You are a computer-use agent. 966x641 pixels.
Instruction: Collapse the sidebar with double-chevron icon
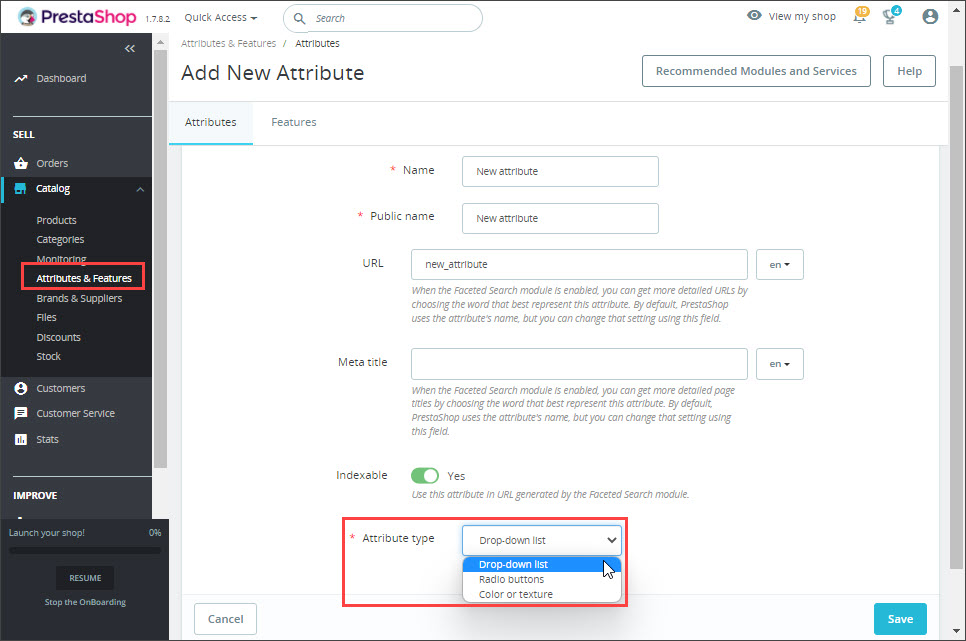click(129, 48)
